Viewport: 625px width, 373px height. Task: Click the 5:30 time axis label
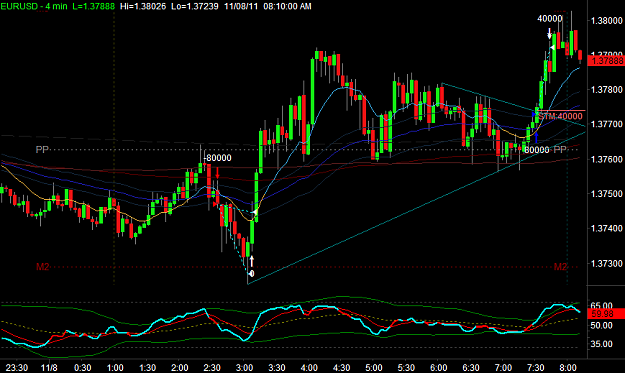pos(406,367)
